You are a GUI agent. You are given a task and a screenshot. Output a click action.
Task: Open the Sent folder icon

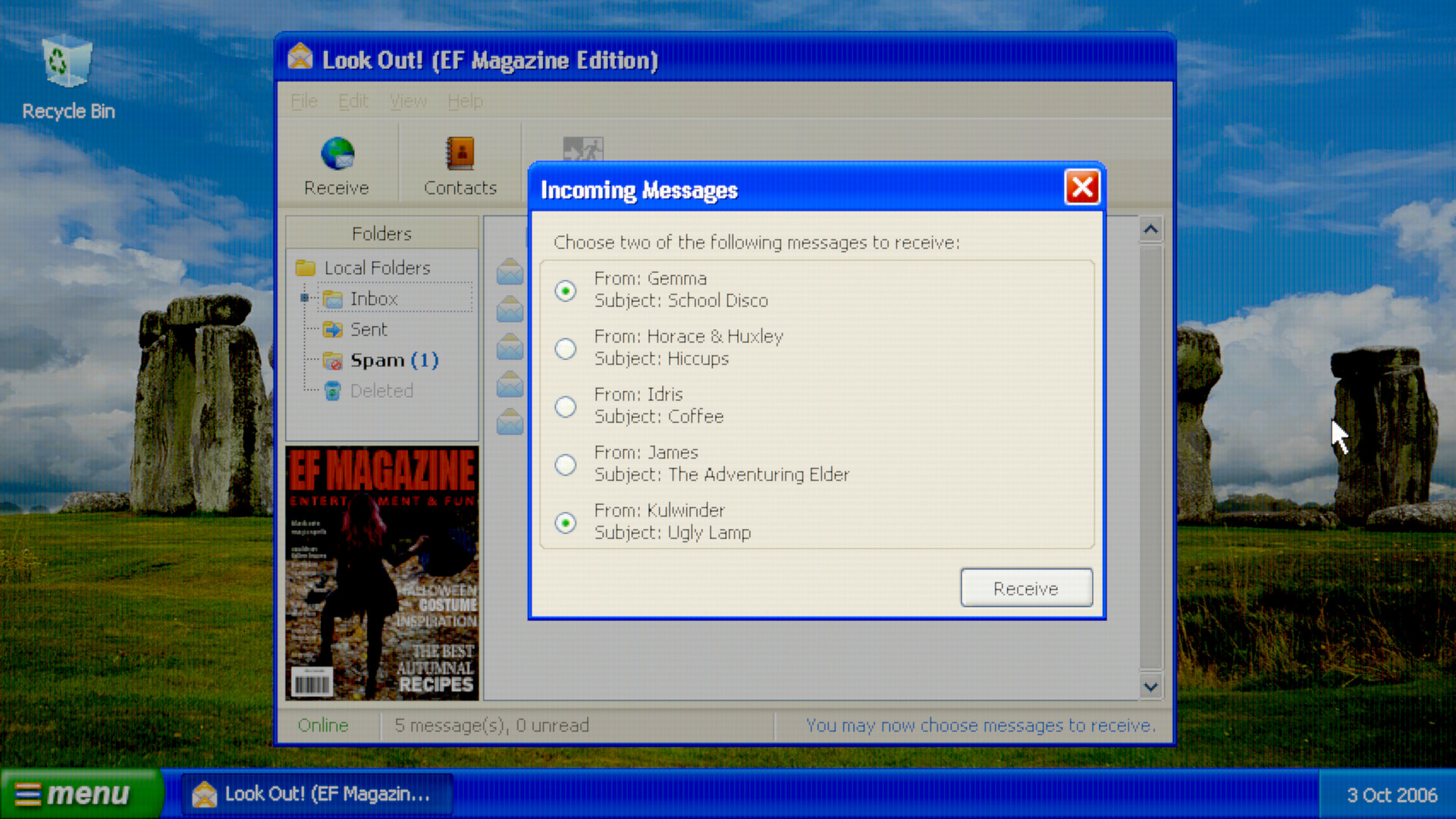pyautogui.click(x=332, y=330)
